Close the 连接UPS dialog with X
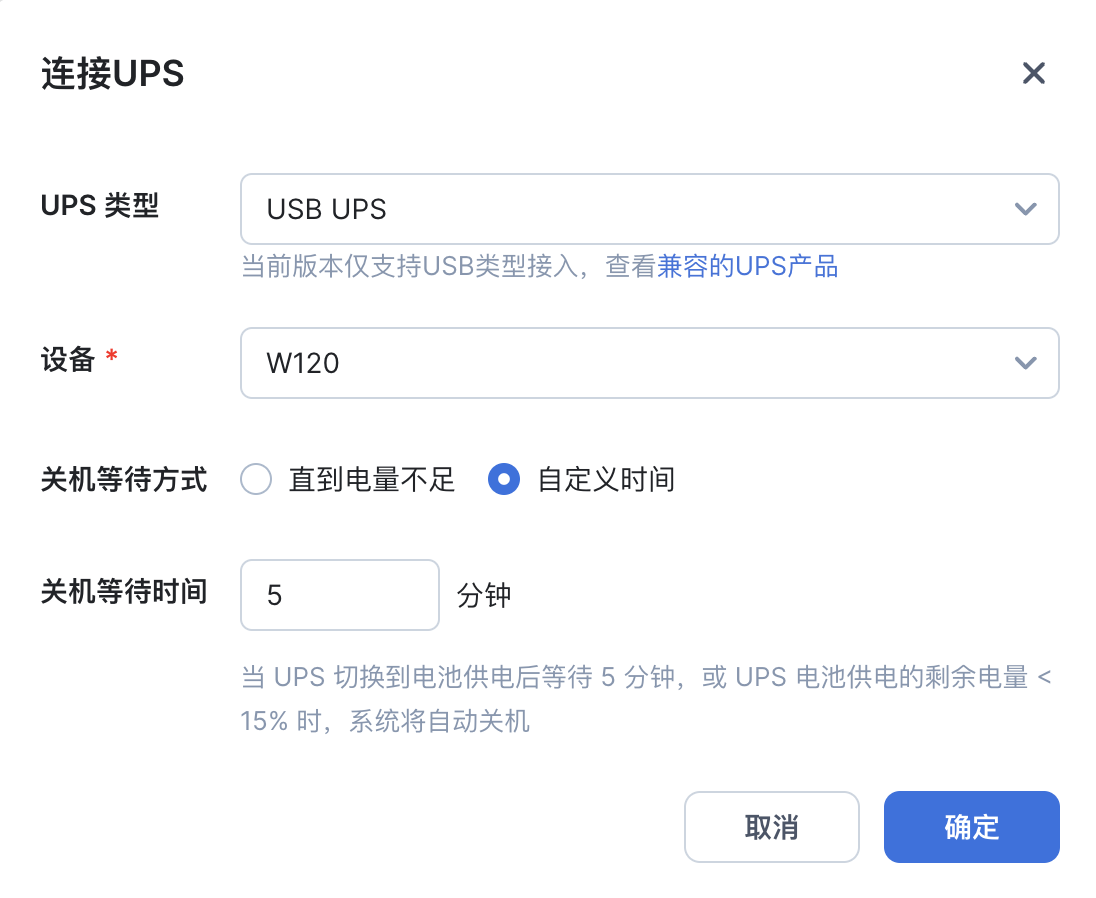 tap(1033, 73)
